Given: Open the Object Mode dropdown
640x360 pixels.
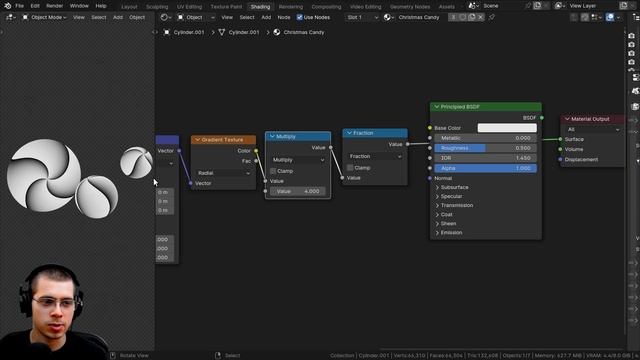Looking at the screenshot, I should tap(44, 17).
